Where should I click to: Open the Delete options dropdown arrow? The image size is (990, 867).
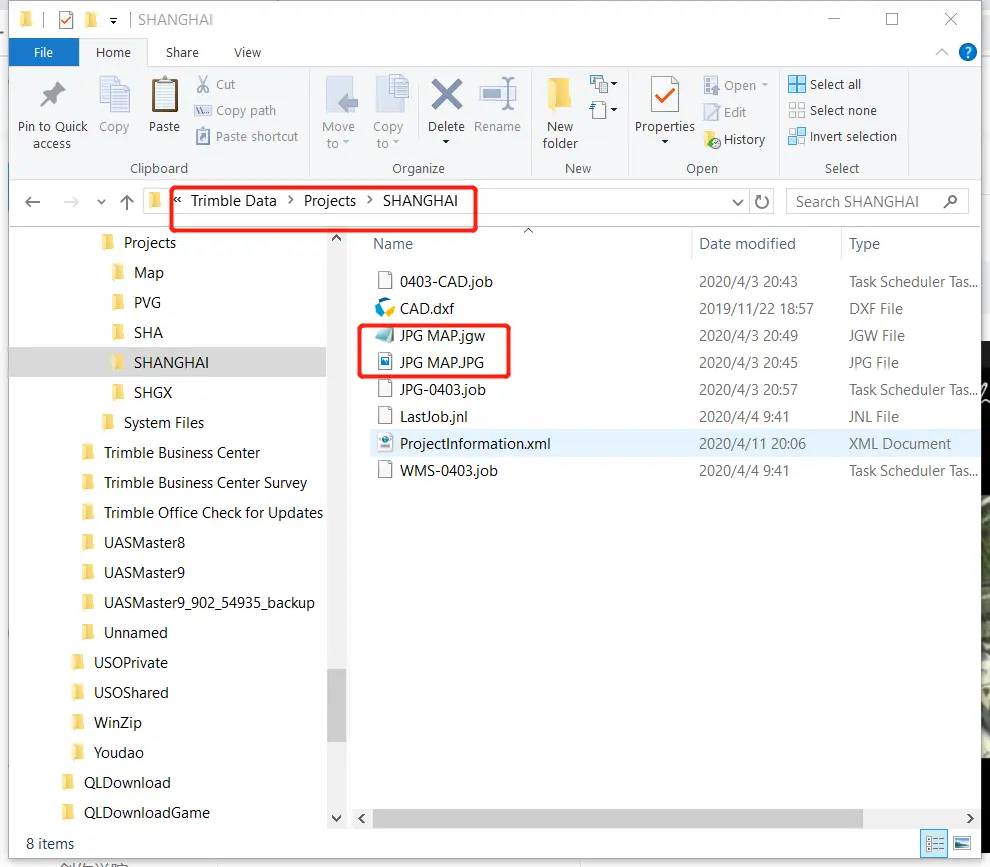(446, 142)
